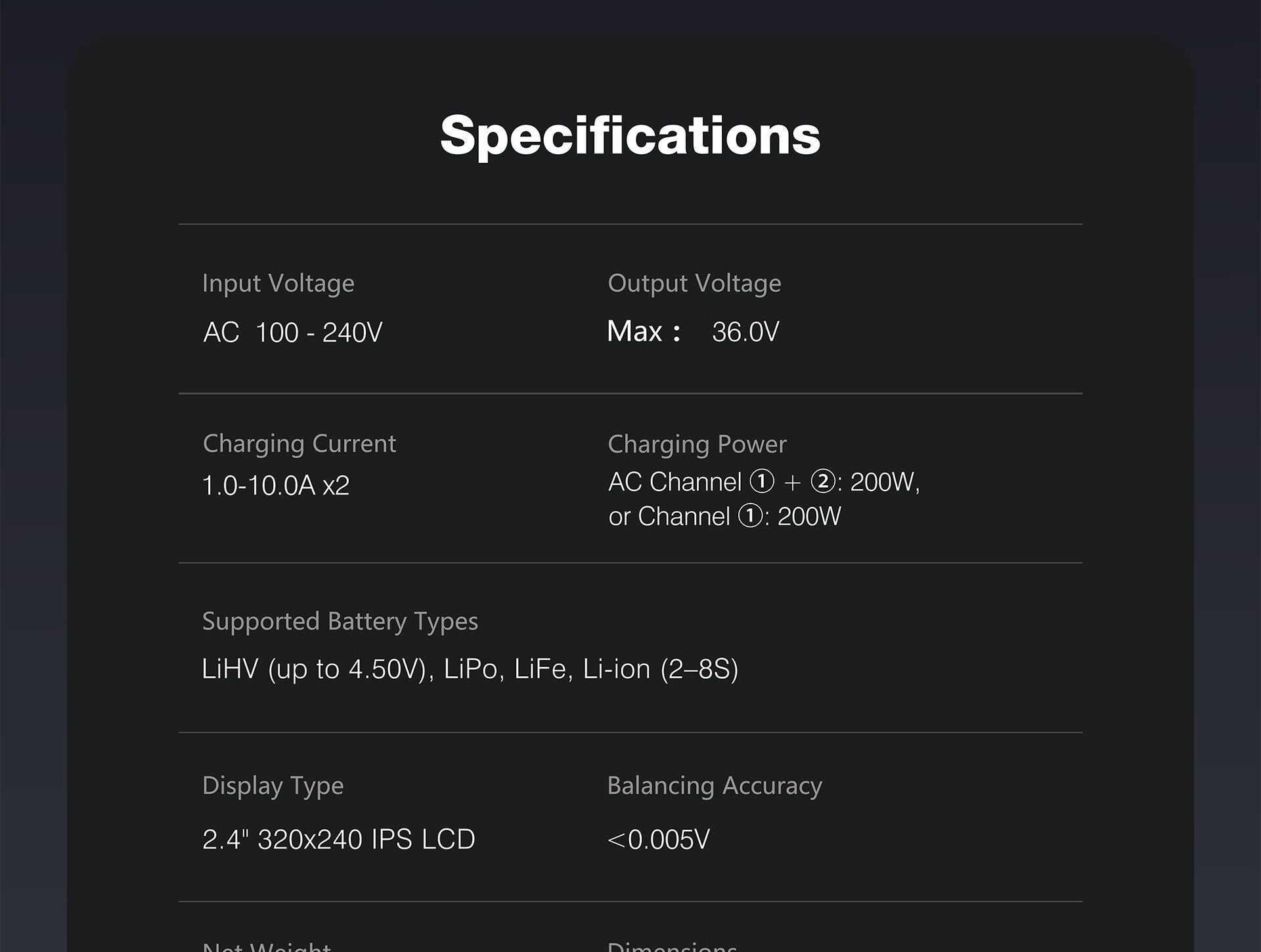Click the circled 2 channel icon

click(822, 482)
